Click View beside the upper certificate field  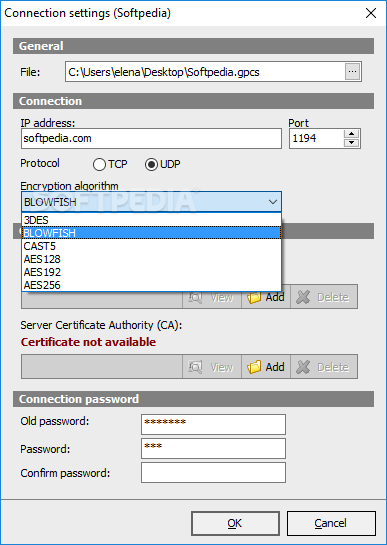[x=212, y=298]
